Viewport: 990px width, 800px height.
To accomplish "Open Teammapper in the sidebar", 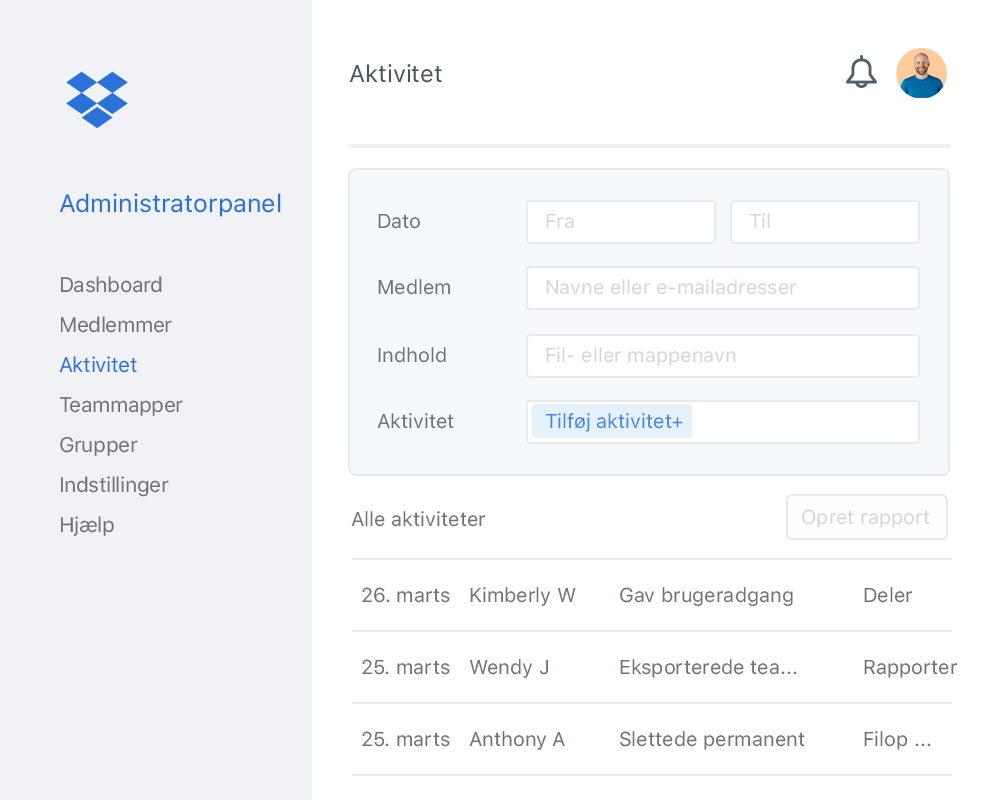I will coord(121,405).
